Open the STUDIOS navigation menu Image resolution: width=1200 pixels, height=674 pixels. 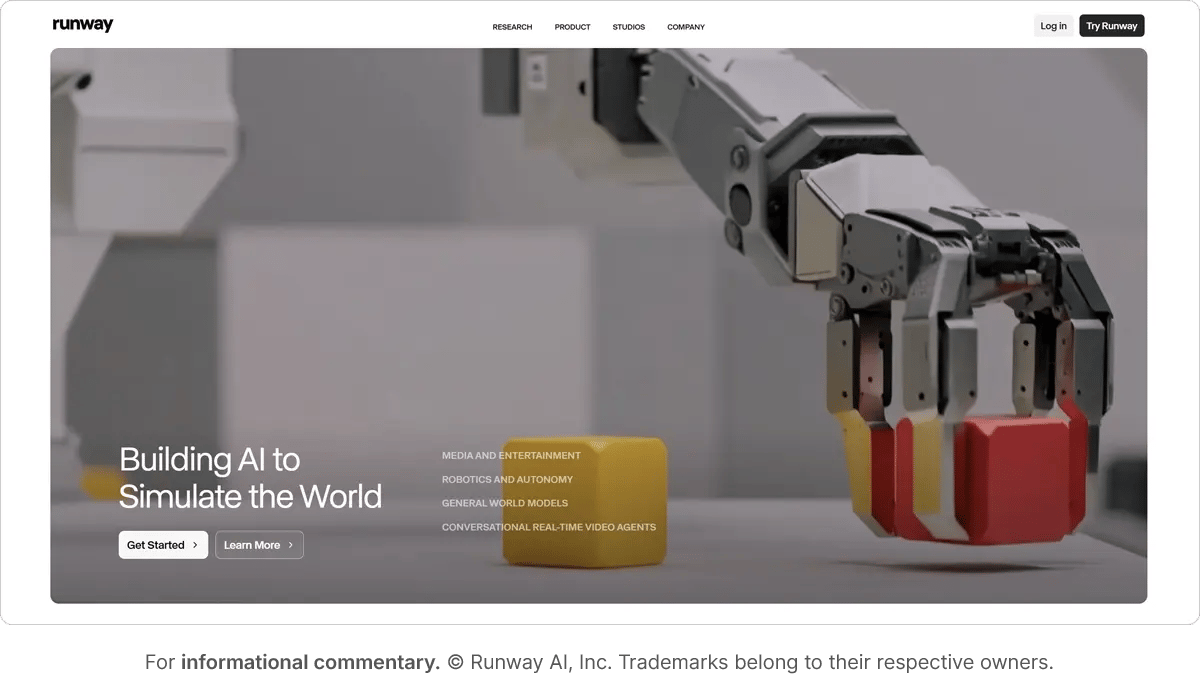[628, 27]
